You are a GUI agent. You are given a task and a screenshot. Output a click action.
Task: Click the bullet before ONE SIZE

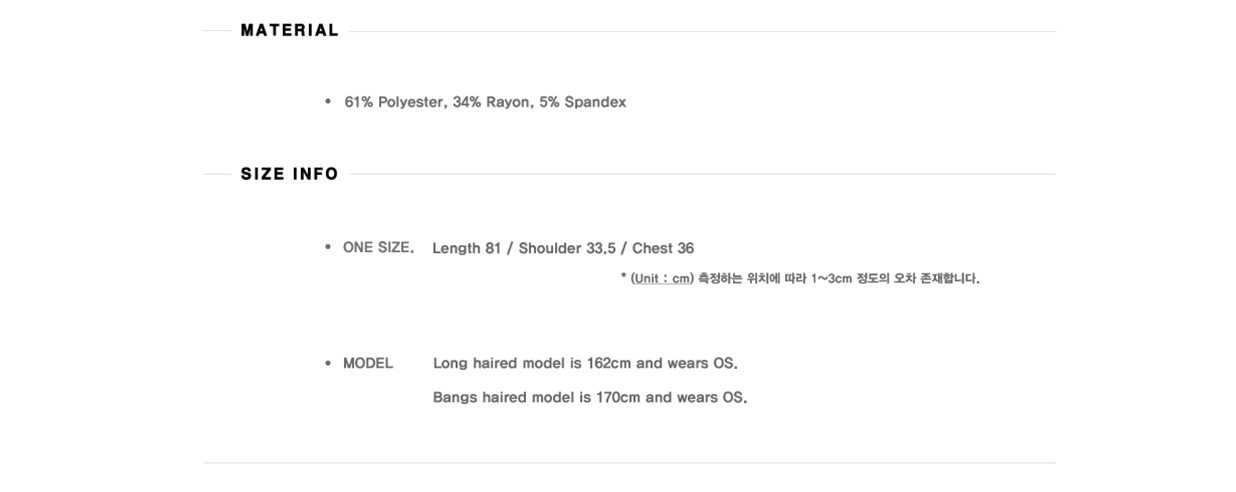click(327, 247)
